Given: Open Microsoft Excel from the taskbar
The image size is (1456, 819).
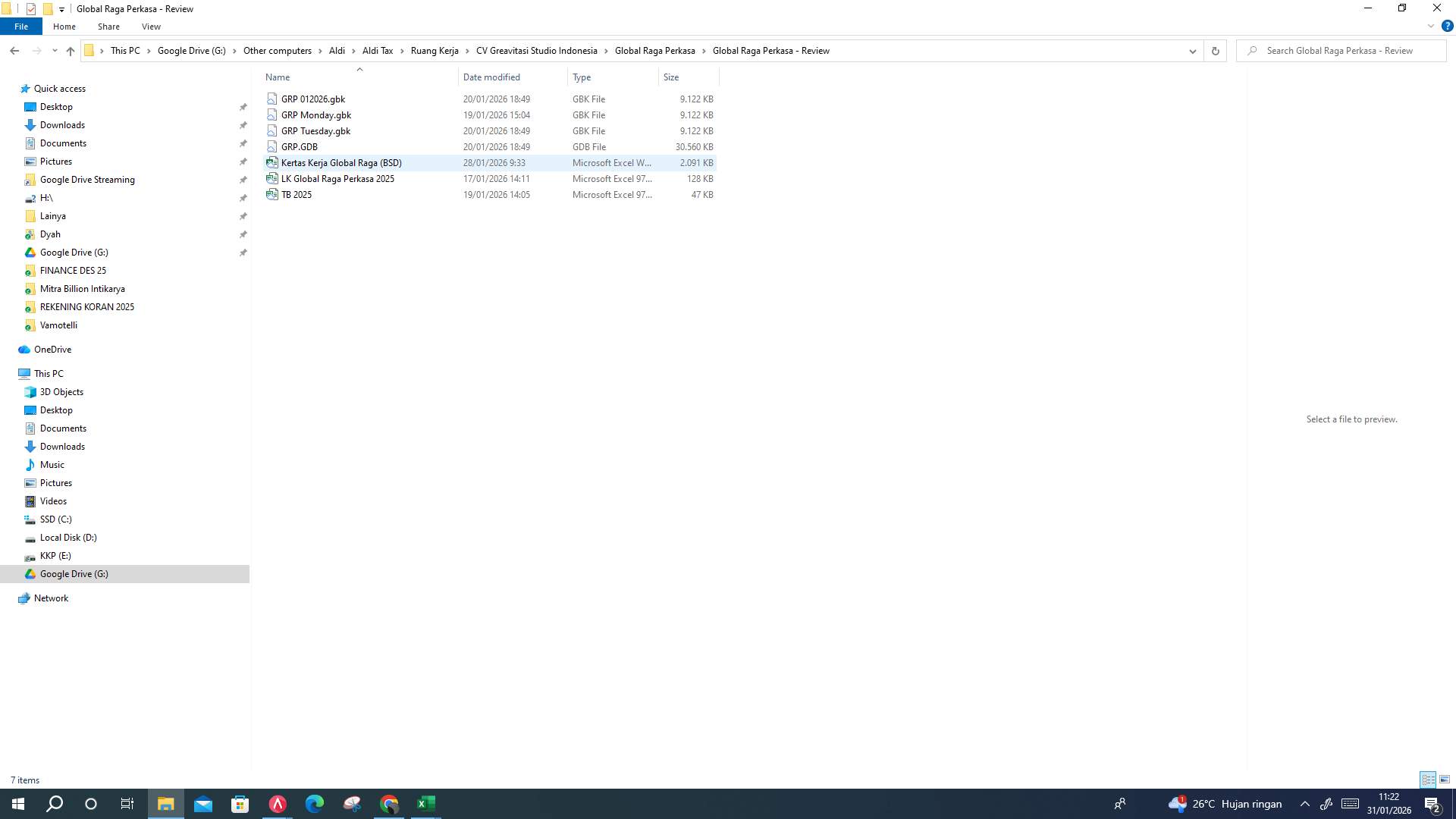Looking at the screenshot, I should pyautogui.click(x=426, y=804).
